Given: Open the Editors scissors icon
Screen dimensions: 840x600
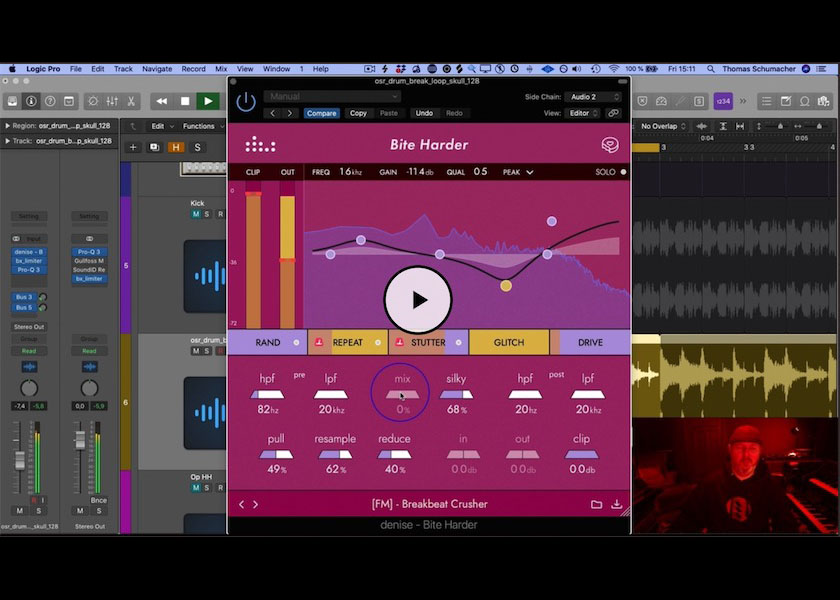Looking at the screenshot, I should 131,101.
